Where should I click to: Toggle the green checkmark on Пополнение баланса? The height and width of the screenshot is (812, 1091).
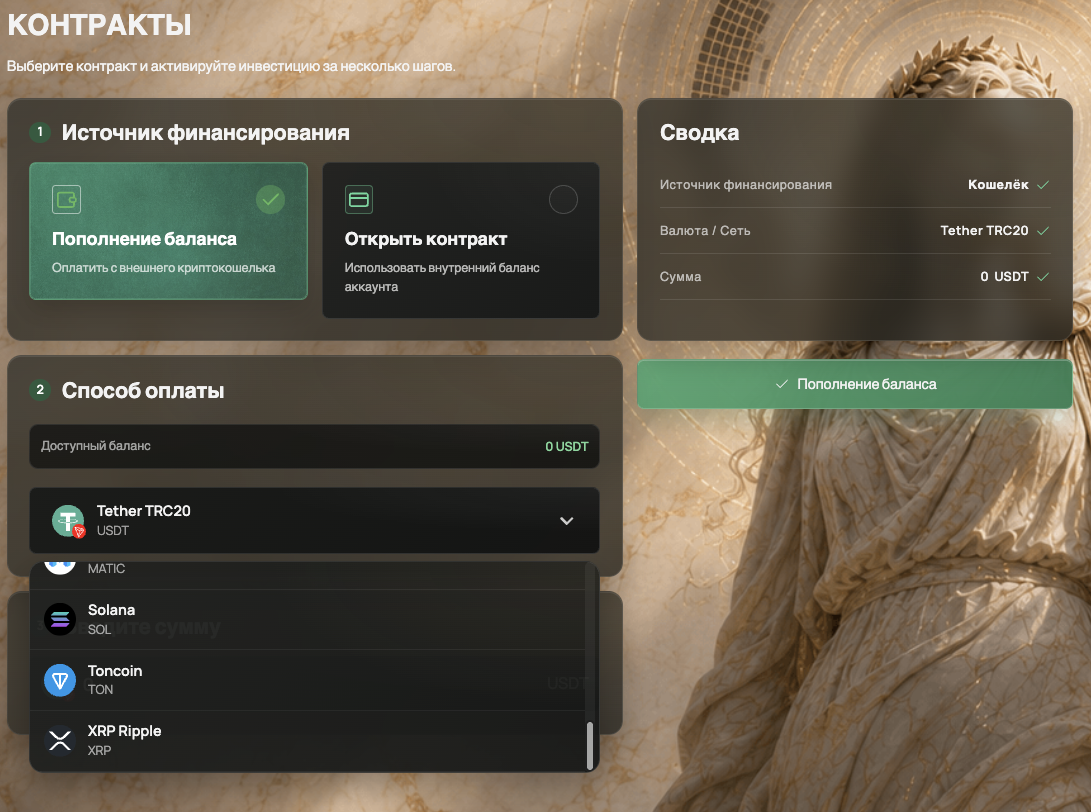point(271,200)
